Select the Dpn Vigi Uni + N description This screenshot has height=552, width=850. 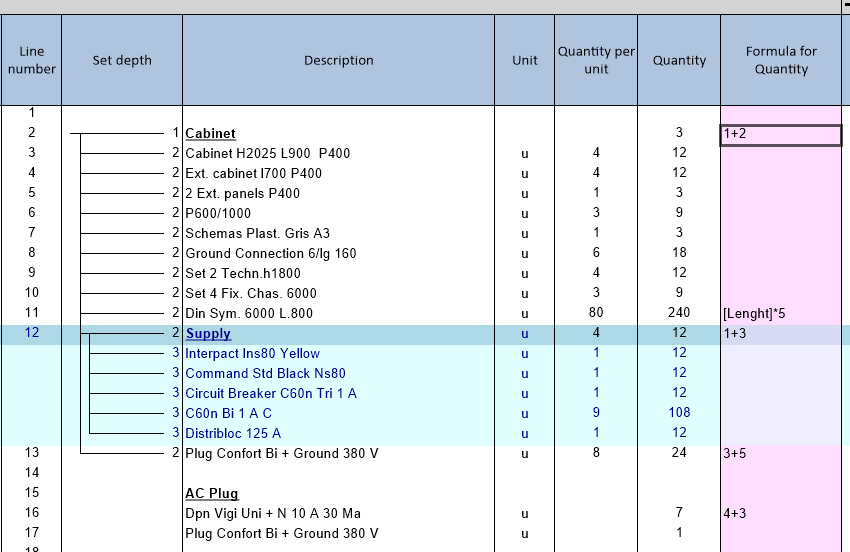[273, 513]
